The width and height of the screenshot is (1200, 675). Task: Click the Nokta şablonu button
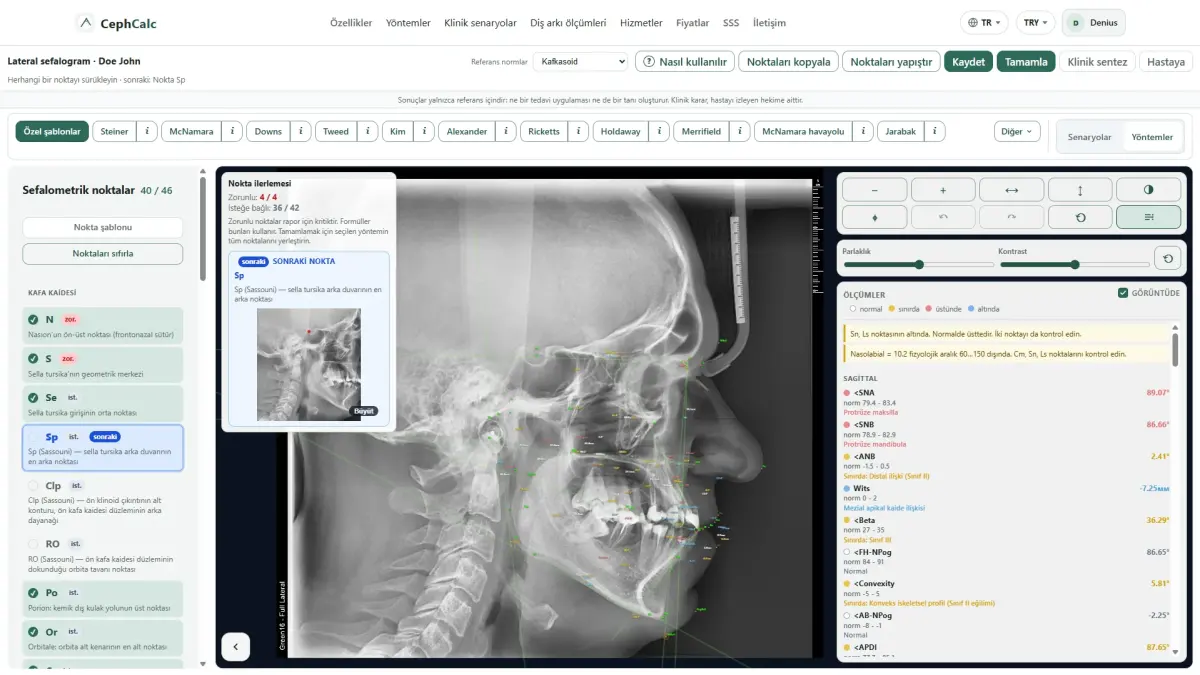[102, 227]
